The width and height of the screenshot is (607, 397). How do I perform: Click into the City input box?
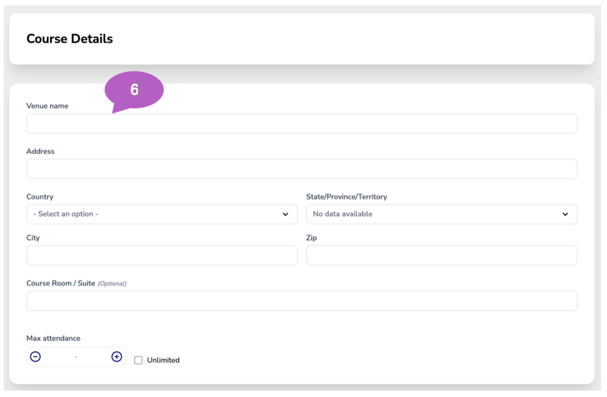pyautogui.click(x=162, y=255)
